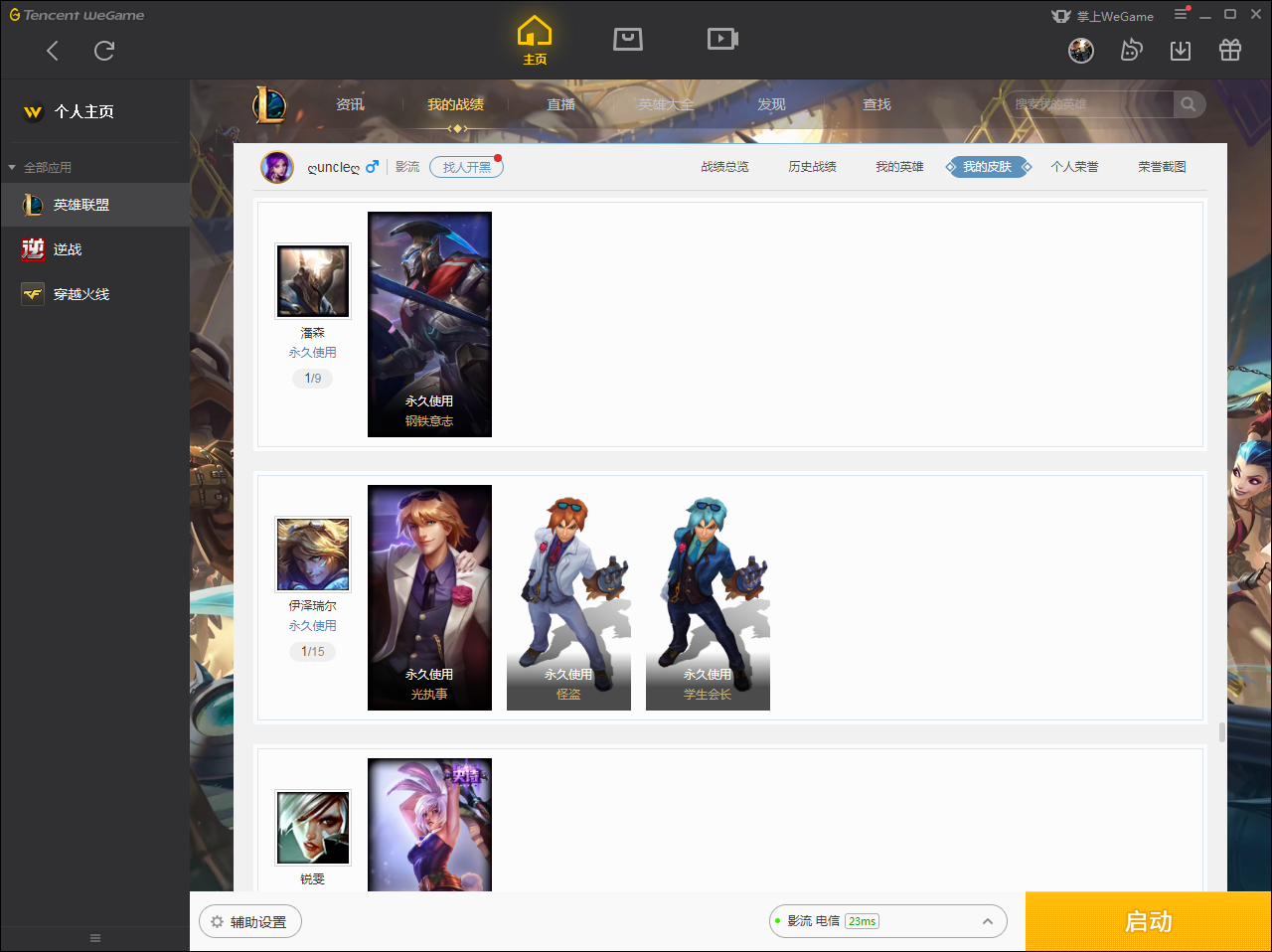Open 辅助设置 helper settings

(250, 921)
